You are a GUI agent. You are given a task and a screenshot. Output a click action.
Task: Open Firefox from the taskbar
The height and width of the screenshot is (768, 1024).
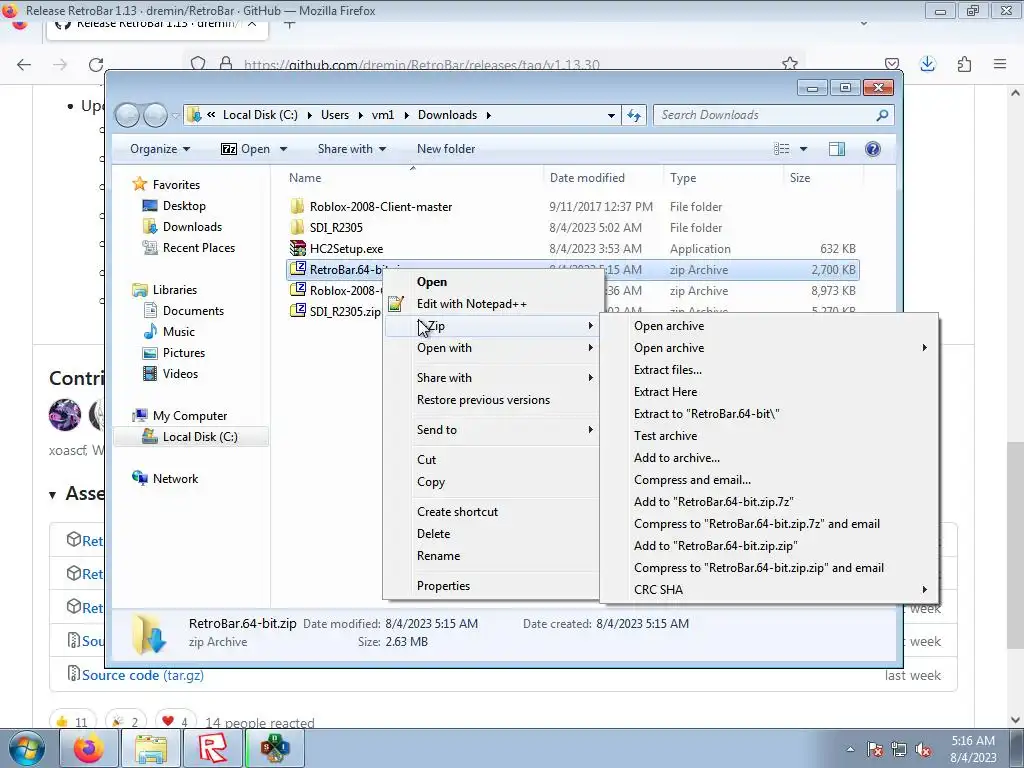tap(89, 748)
